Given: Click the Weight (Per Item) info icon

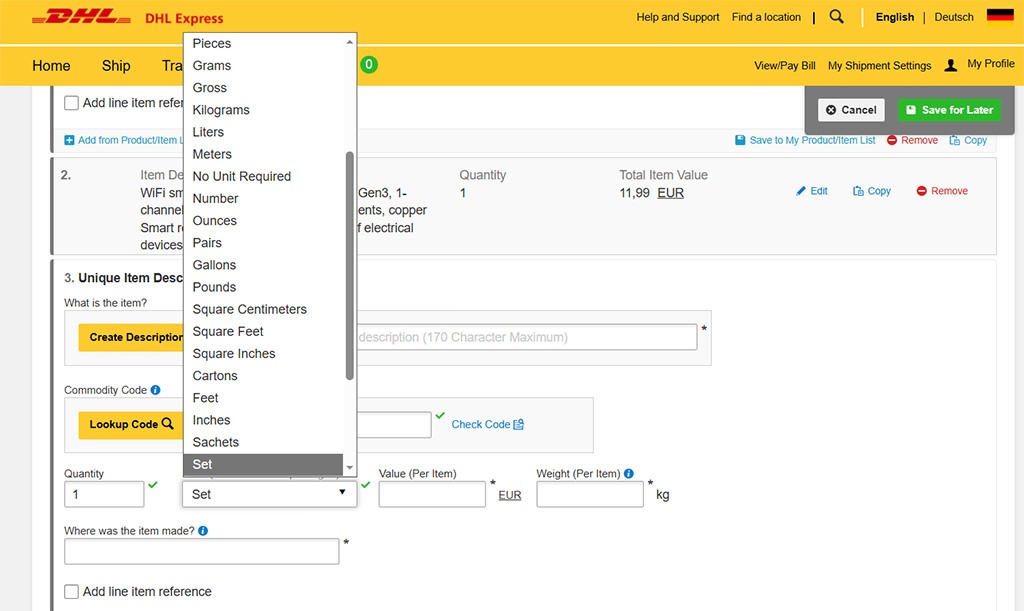Looking at the screenshot, I should [x=629, y=473].
